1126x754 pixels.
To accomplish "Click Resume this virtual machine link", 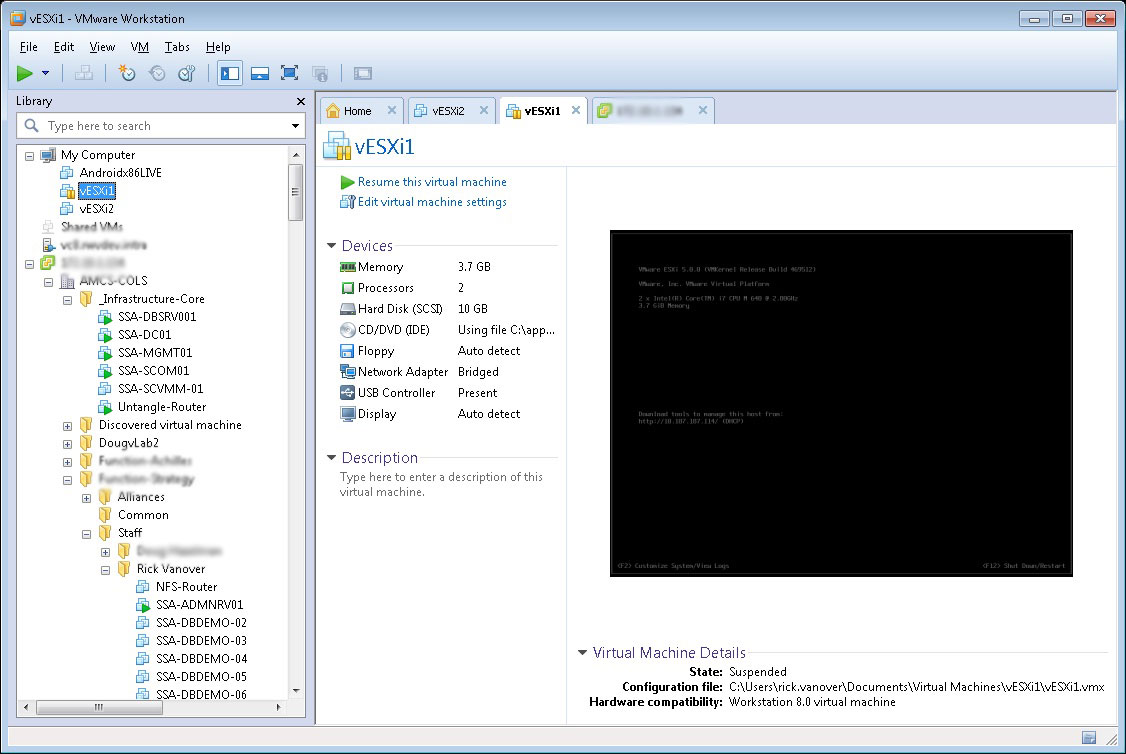I will pos(432,182).
